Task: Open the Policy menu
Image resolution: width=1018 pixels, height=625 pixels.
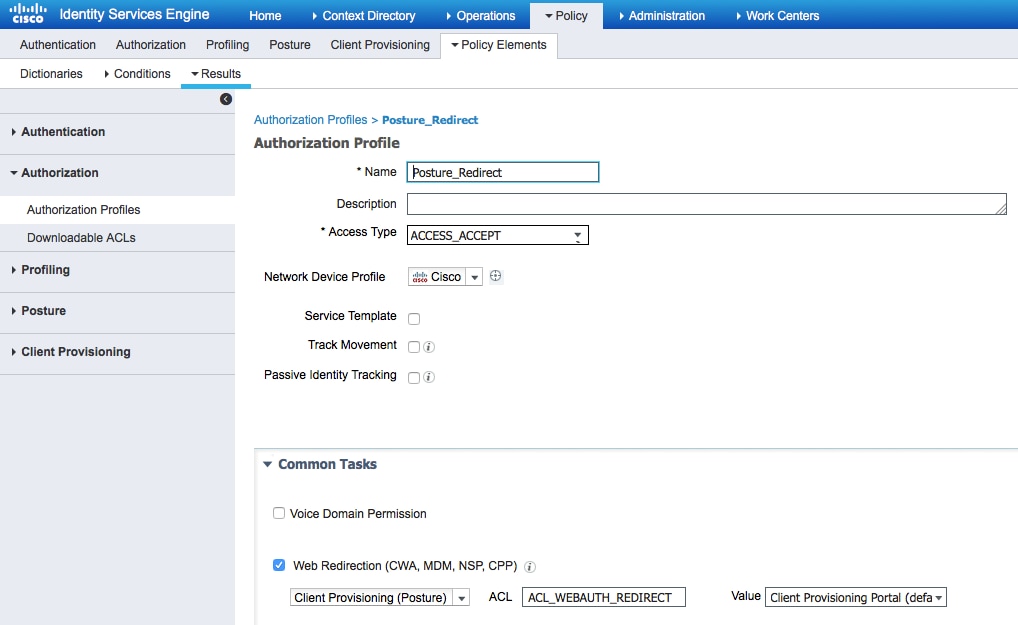Action: 566,16
